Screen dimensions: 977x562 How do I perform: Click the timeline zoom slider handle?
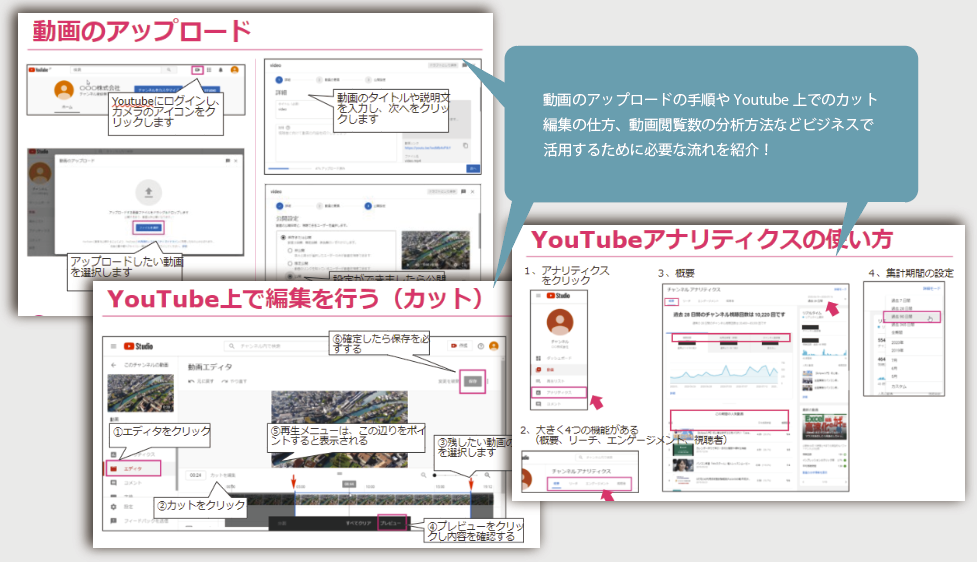435,475
